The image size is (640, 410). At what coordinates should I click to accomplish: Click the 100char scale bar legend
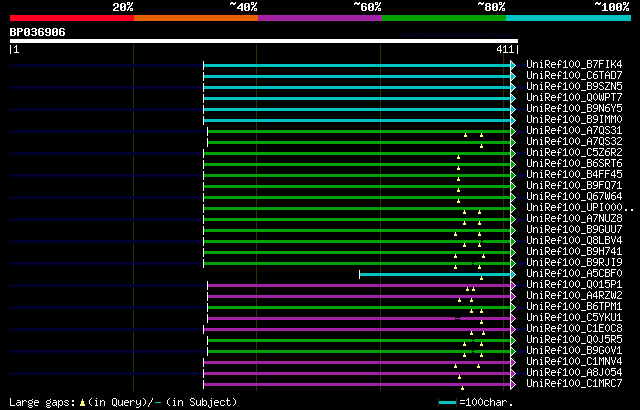pos(447,403)
